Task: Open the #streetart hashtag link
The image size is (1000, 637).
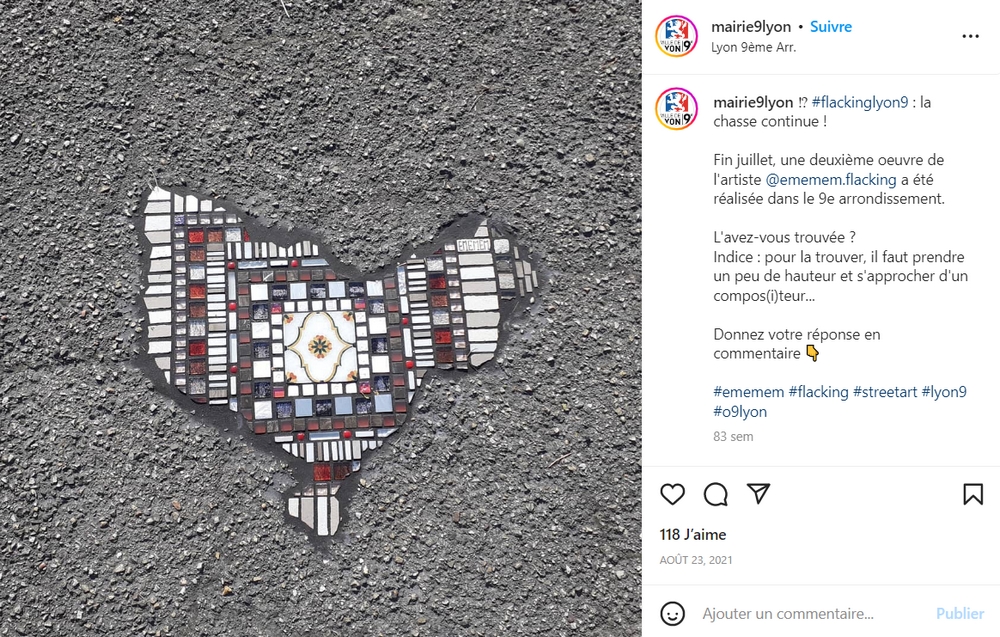Action: tap(885, 392)
